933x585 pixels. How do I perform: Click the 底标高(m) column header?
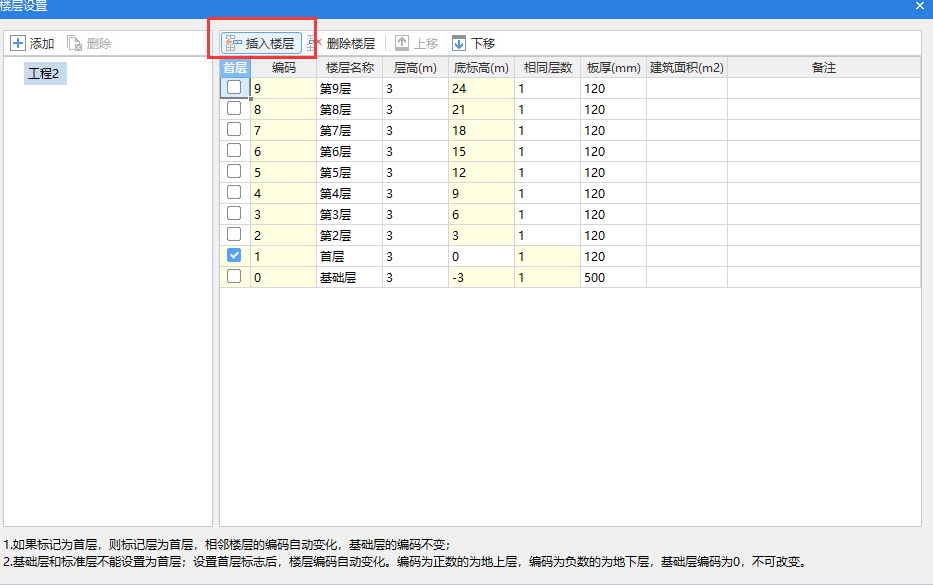[481, 68]
